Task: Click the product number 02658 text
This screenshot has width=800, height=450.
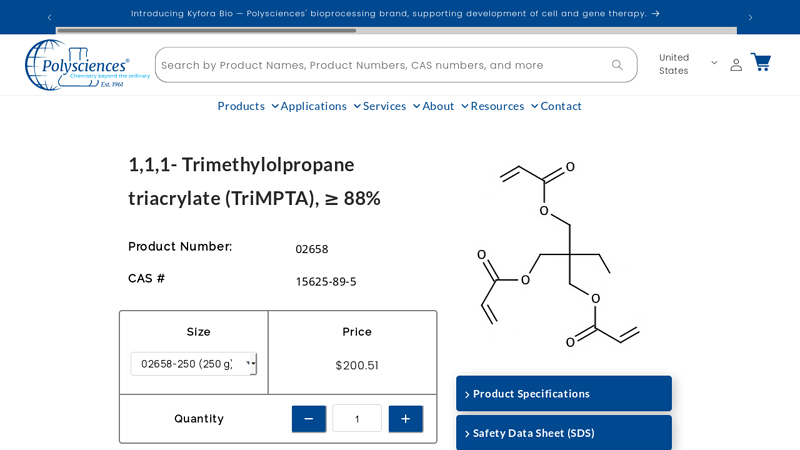Action: pyautogui.click(x=312, y=249)
